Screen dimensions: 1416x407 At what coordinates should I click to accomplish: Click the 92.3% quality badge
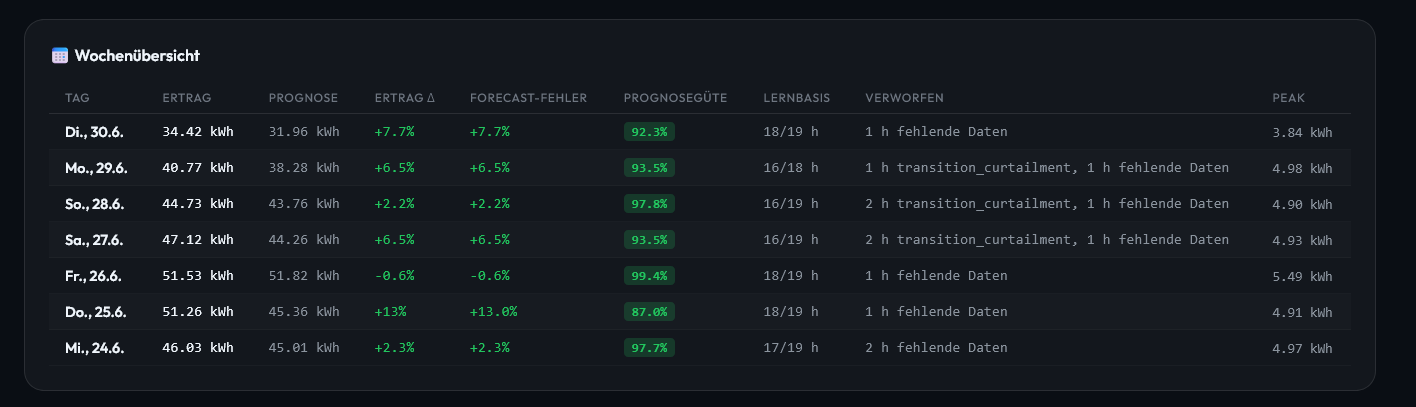[x=649, y=132]
